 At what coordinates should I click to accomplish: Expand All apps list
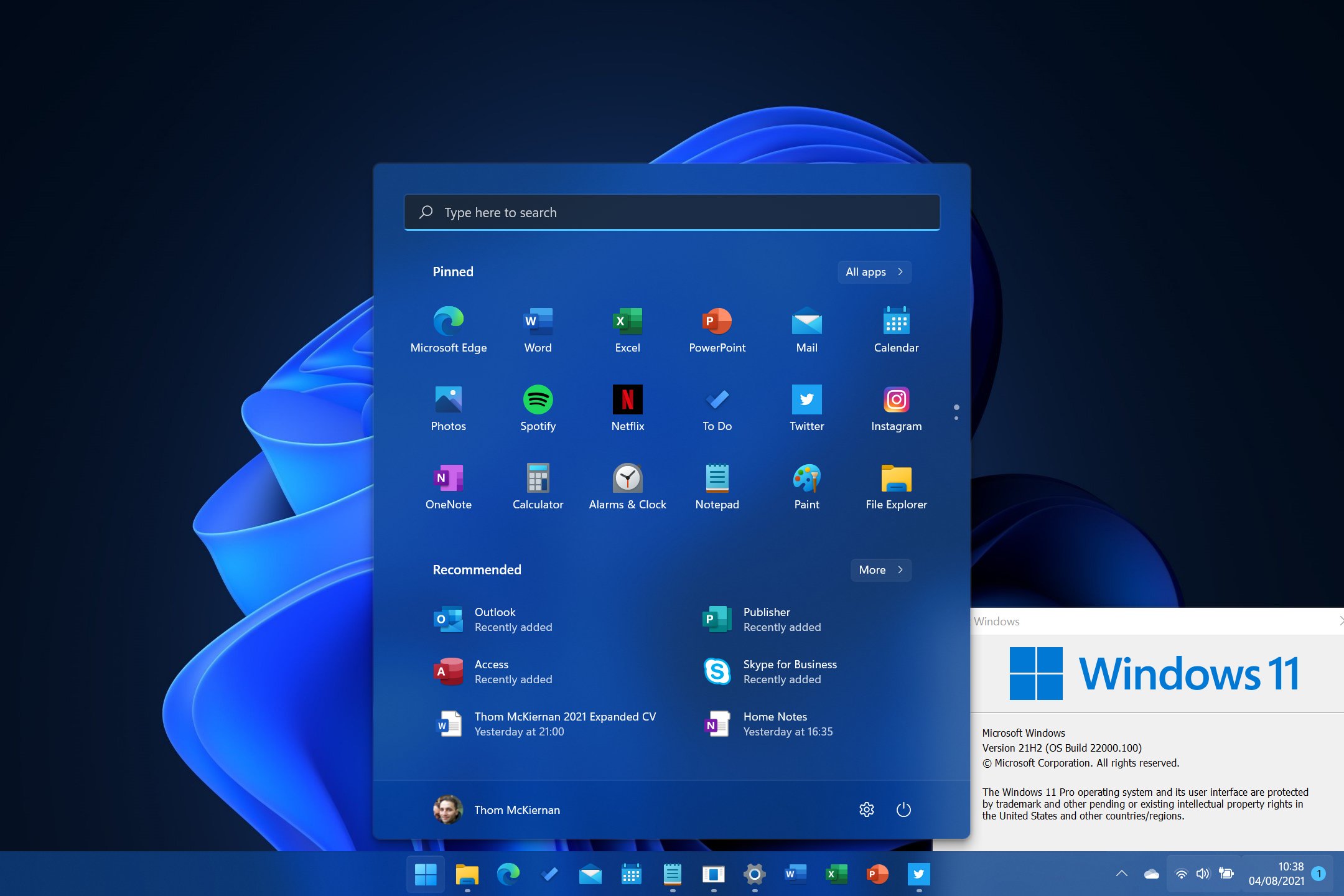tap(874, 272)
